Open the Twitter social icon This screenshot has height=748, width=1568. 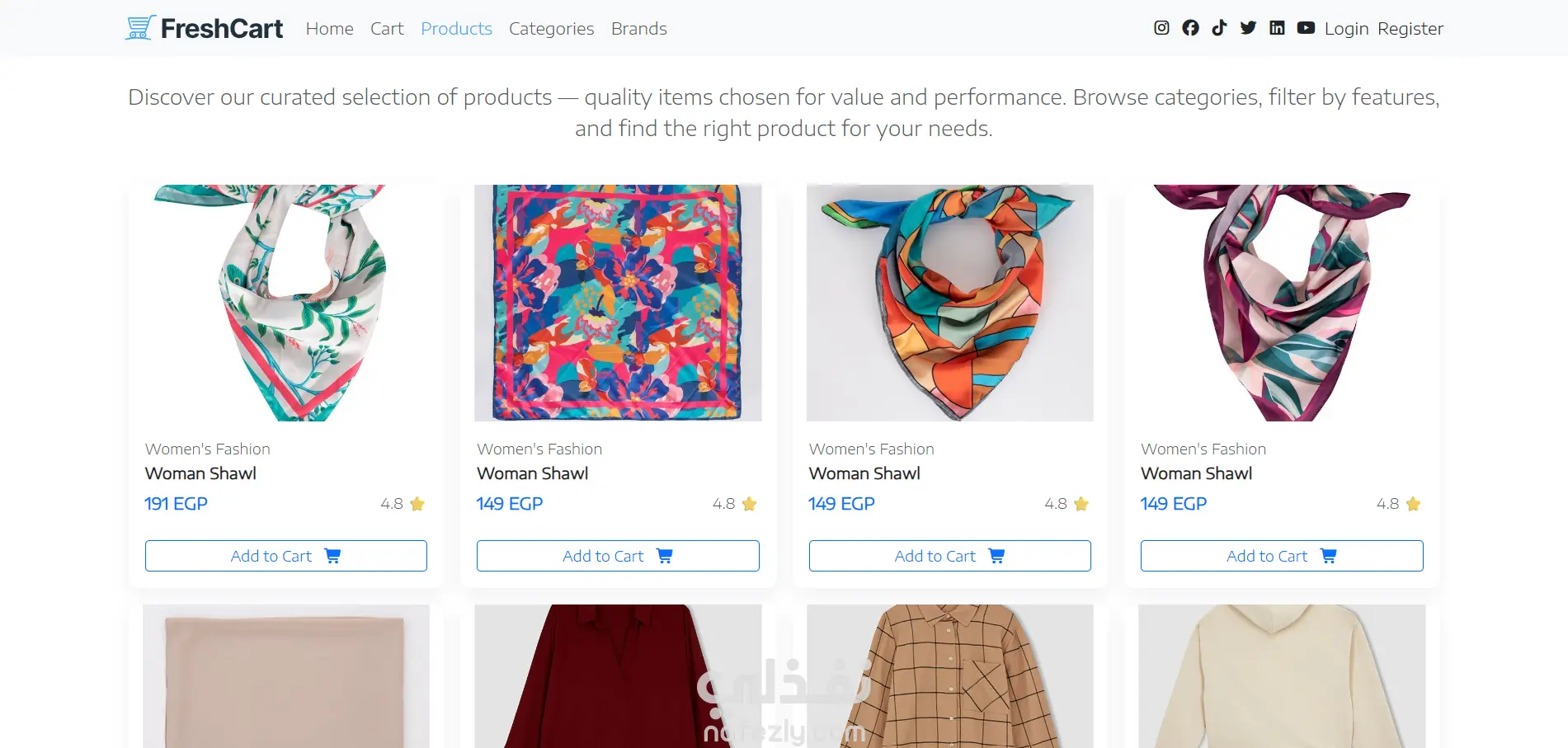tap(1248, 28)
